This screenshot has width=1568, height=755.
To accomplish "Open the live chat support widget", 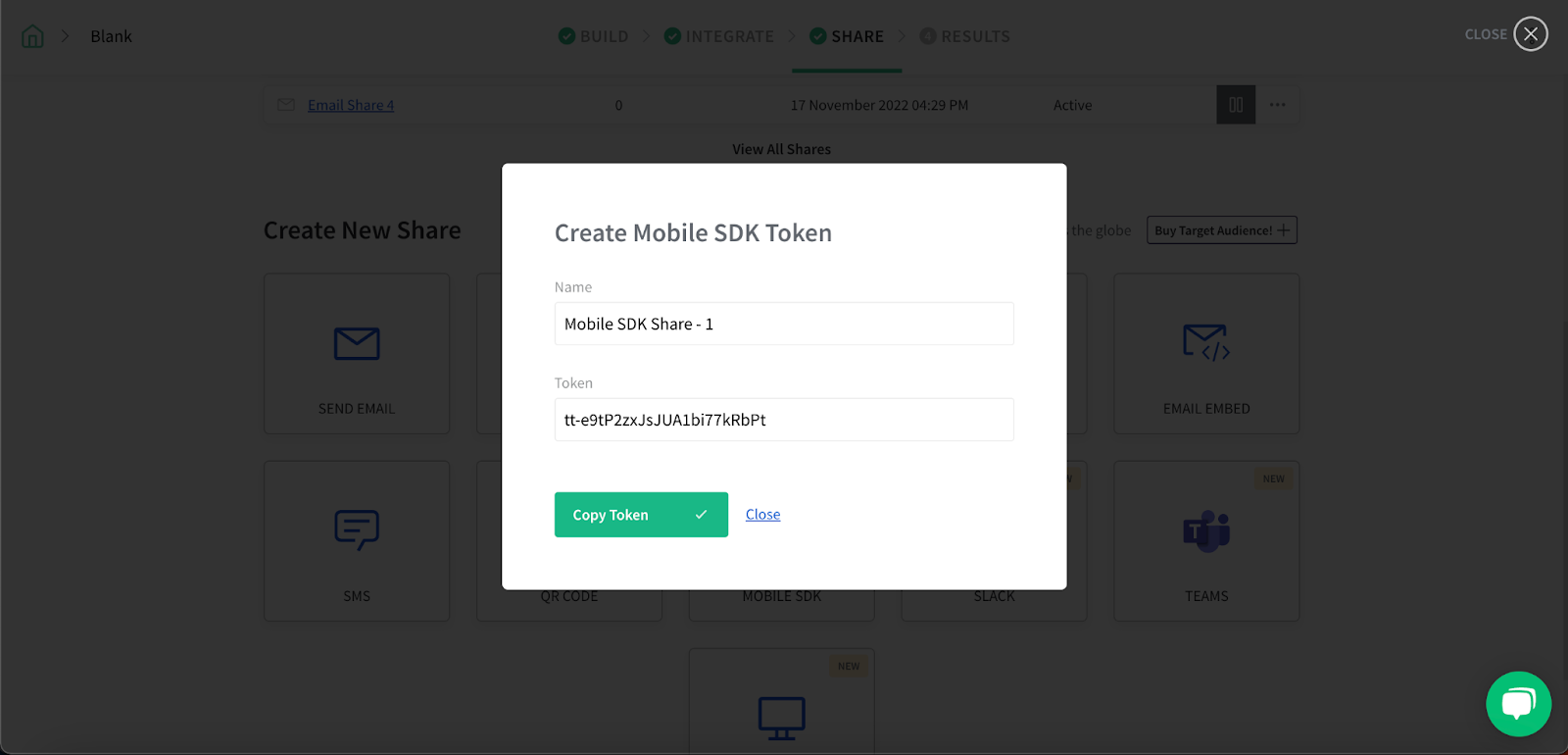I will (x=1519, y=704).
